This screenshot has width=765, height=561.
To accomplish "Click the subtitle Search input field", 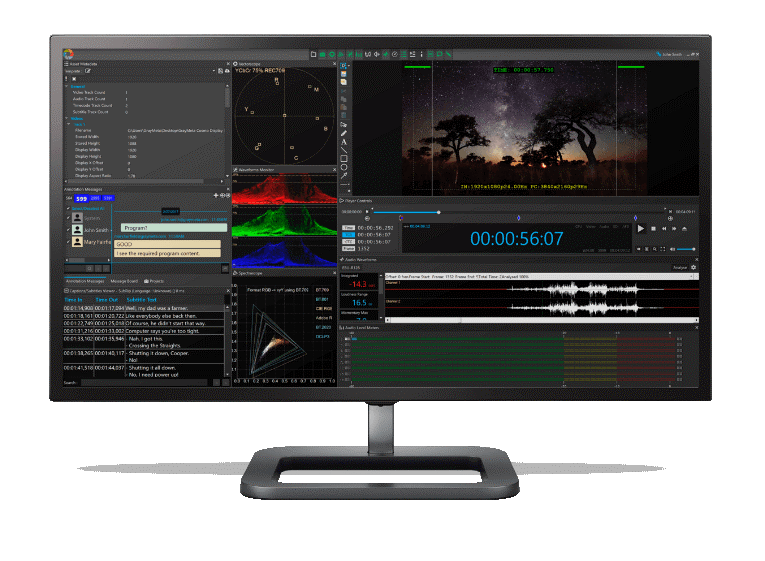I will (x=144, y=382).
